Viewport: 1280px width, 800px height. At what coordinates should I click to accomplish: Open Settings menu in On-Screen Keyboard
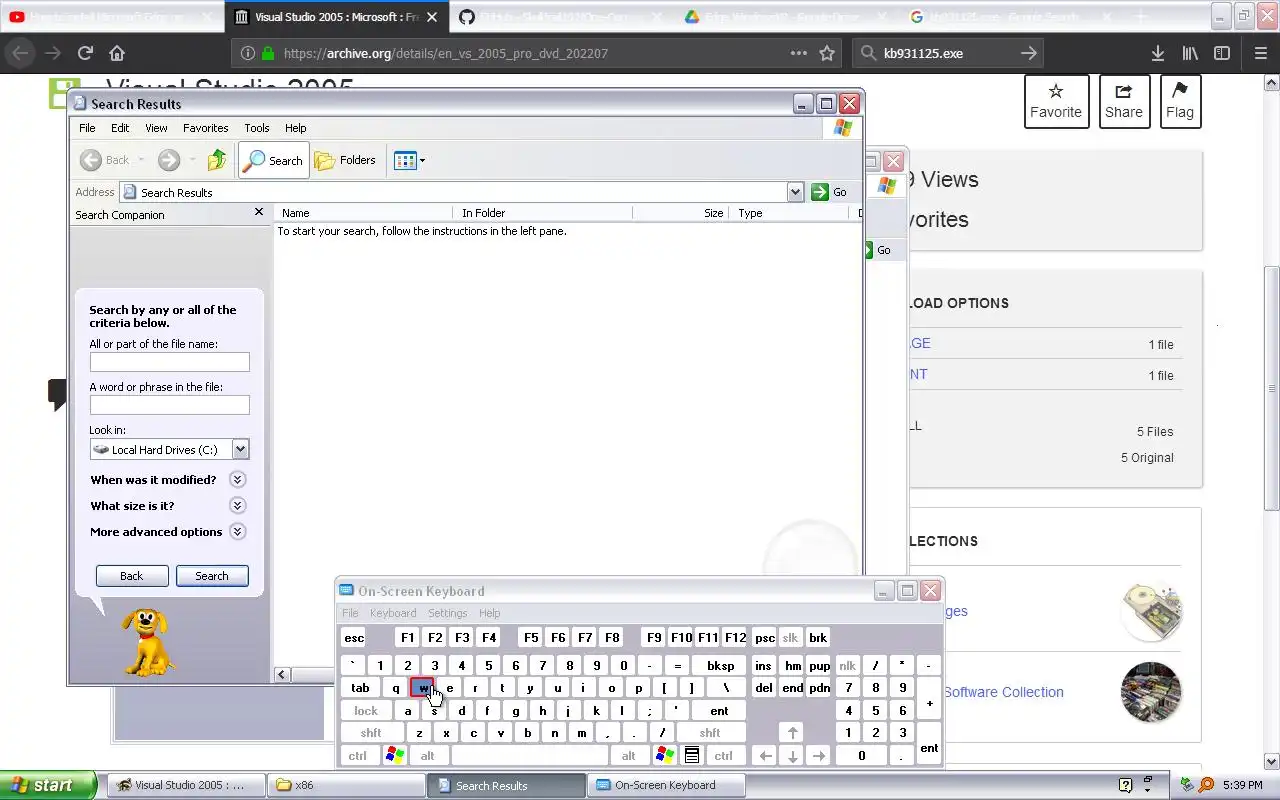447,613
